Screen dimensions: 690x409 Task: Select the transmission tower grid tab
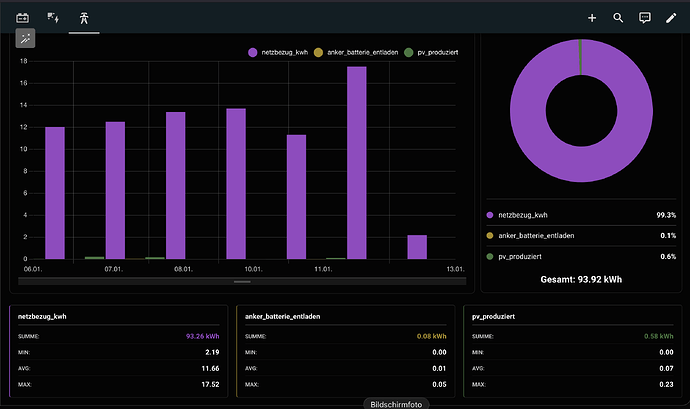click(x=84, y=18)
